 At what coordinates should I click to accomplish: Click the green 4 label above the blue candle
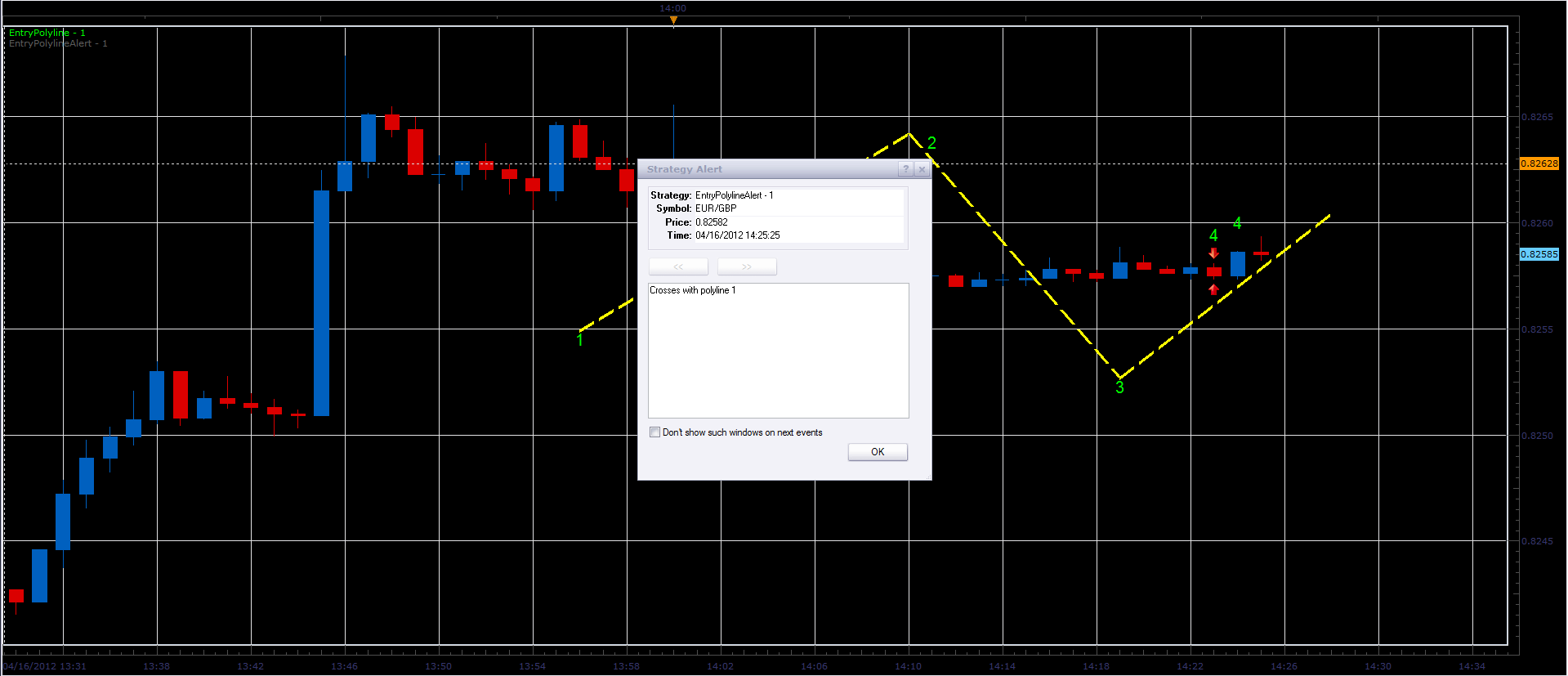[x=1237, y=223]
